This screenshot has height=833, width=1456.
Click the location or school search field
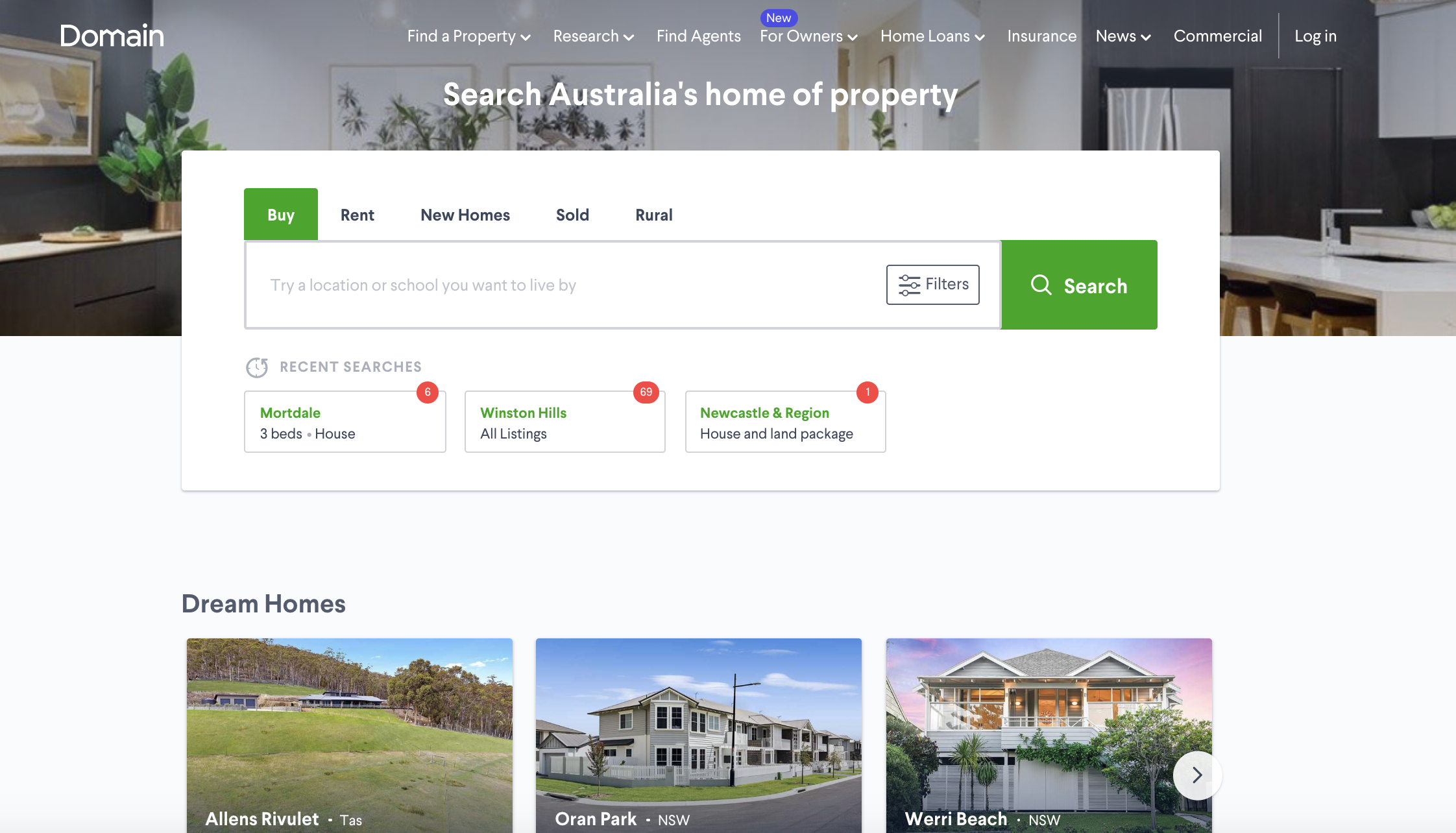pos(564,285)
